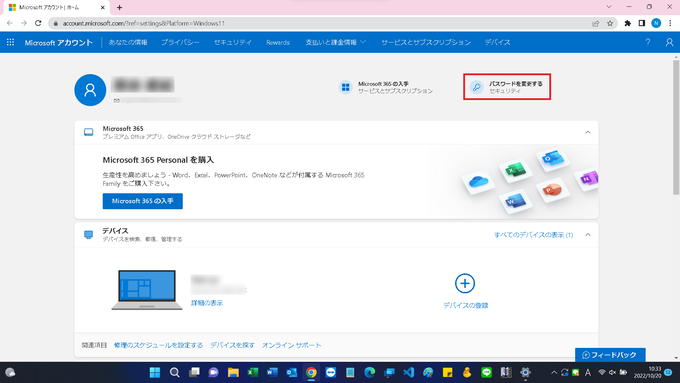Open あなたの情報 menu item
Image resolution: width=680 pixels, height=383 pixels.
click(x=128, y=42)
